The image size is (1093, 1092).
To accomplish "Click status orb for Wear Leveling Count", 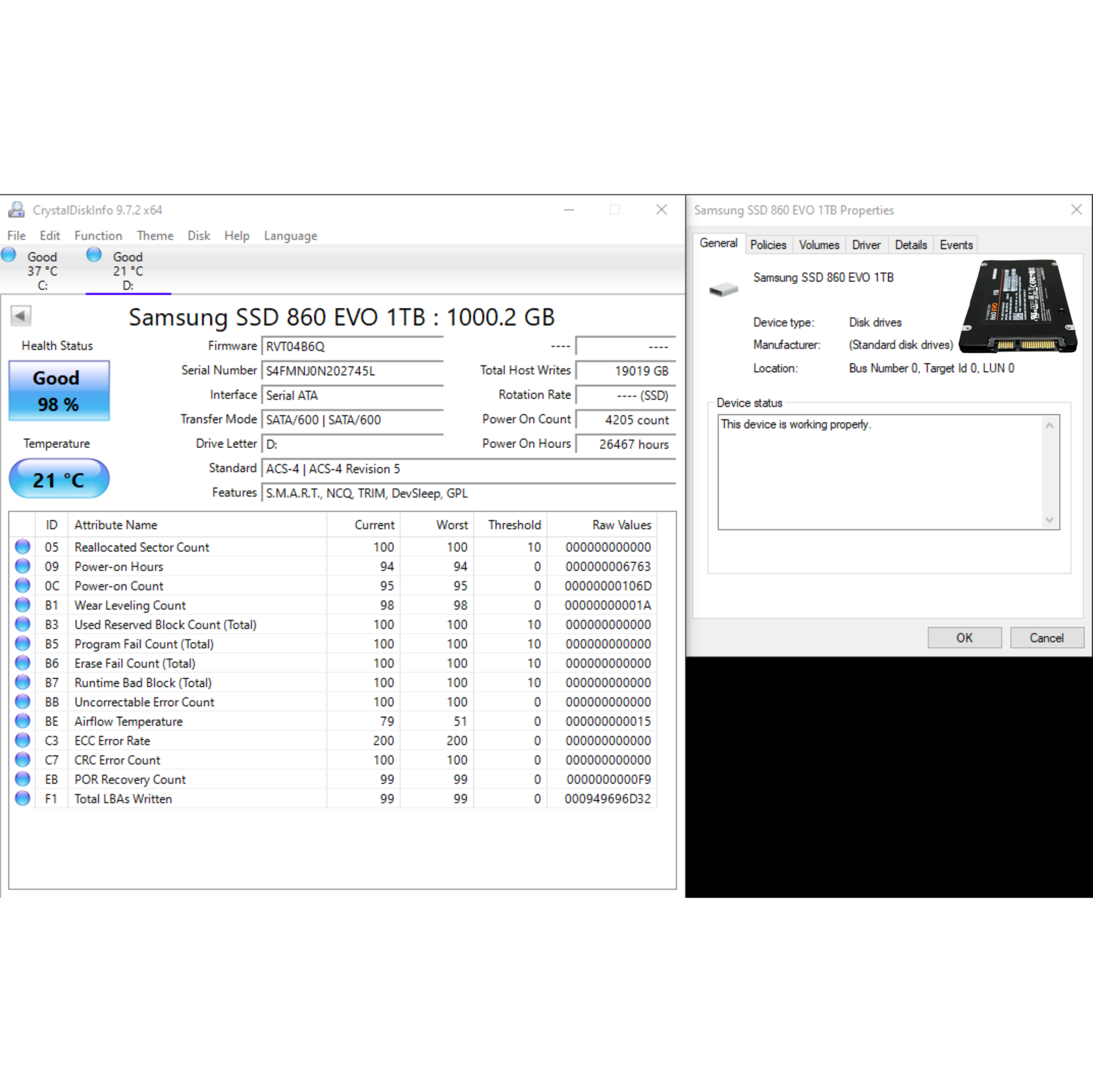I will point(23,605).
